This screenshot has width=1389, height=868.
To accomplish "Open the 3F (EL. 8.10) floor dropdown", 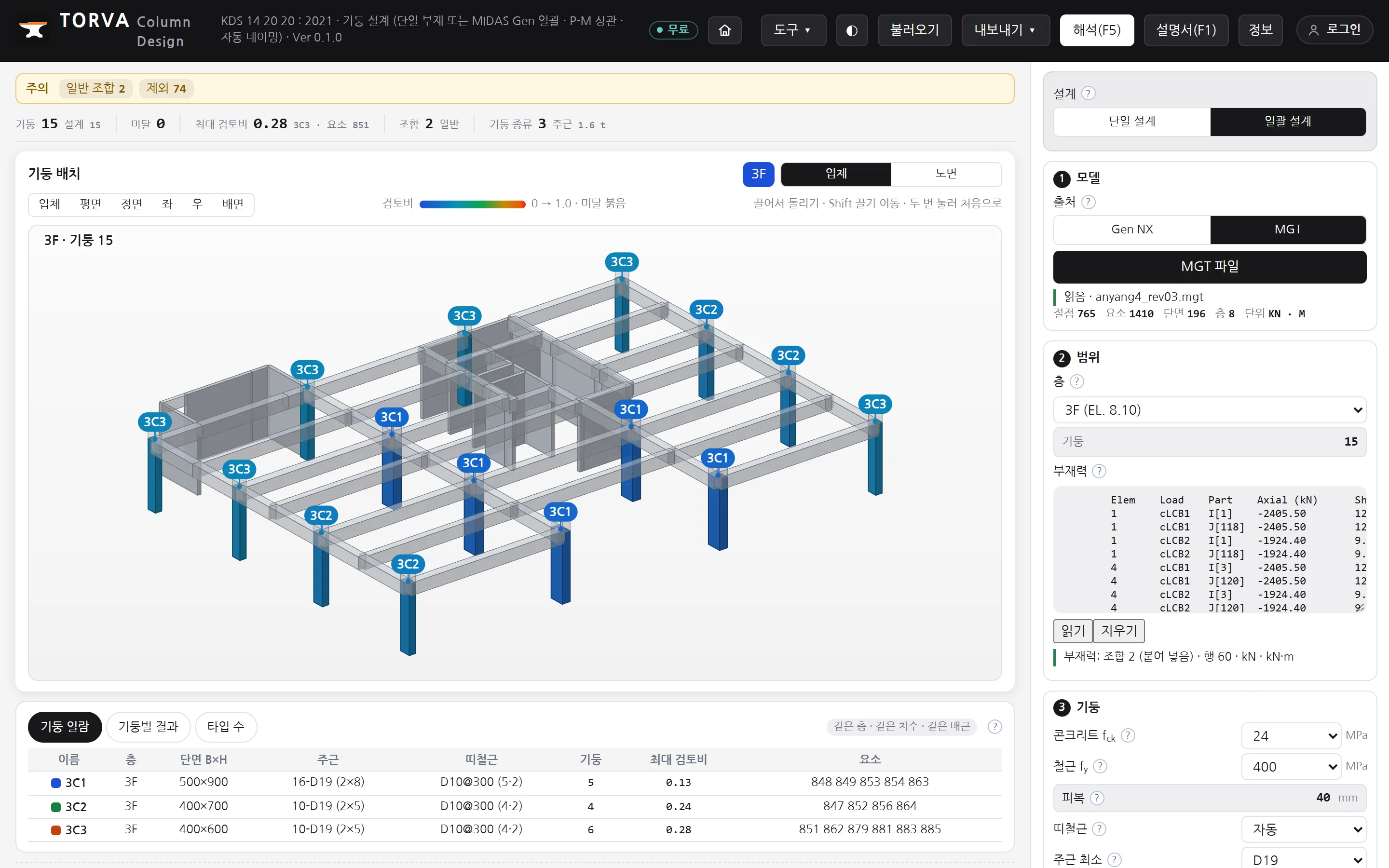I will (1210, 410).
